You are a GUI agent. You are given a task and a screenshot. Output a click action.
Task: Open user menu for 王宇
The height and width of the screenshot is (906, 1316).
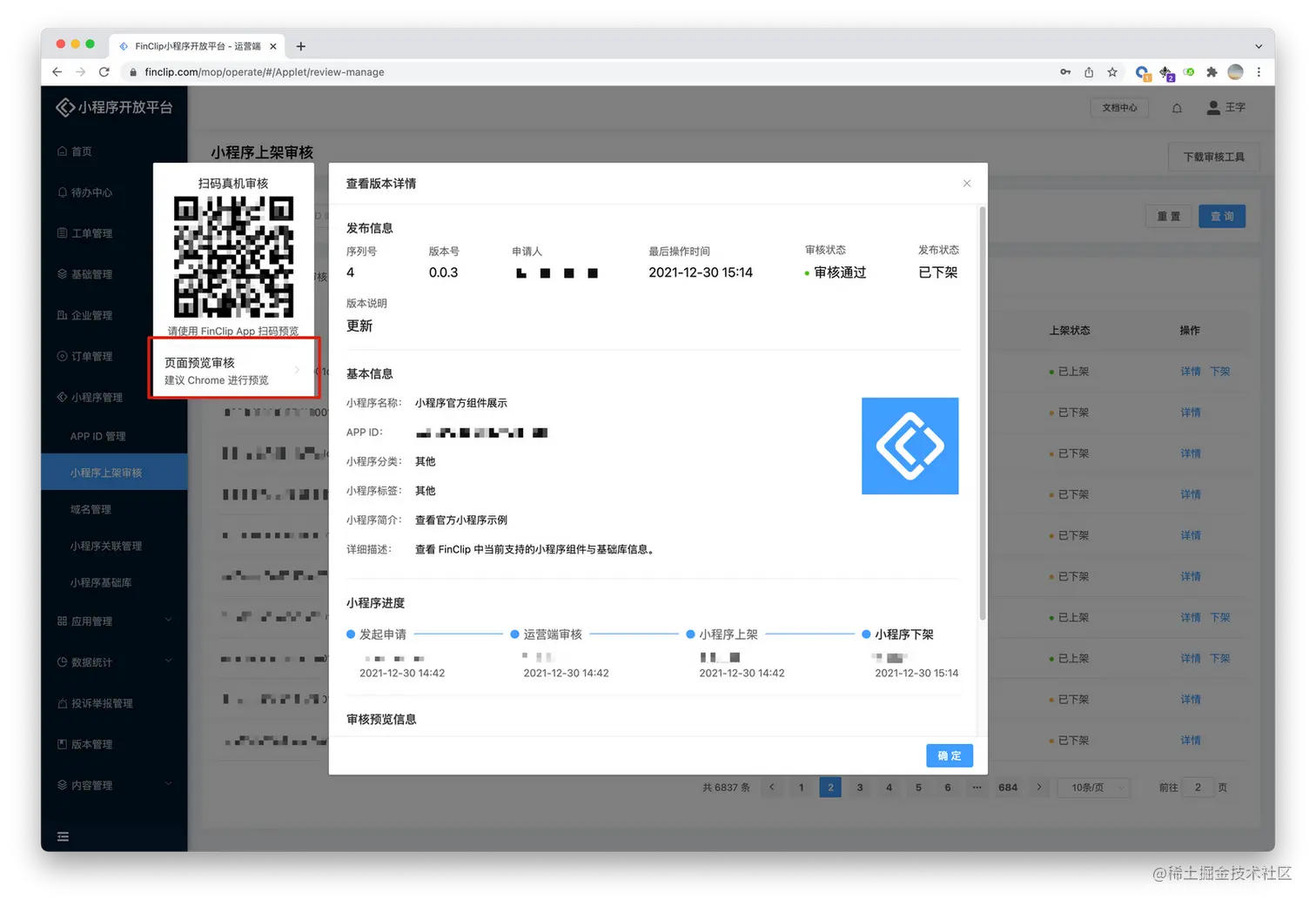(x=1224, y=107)
